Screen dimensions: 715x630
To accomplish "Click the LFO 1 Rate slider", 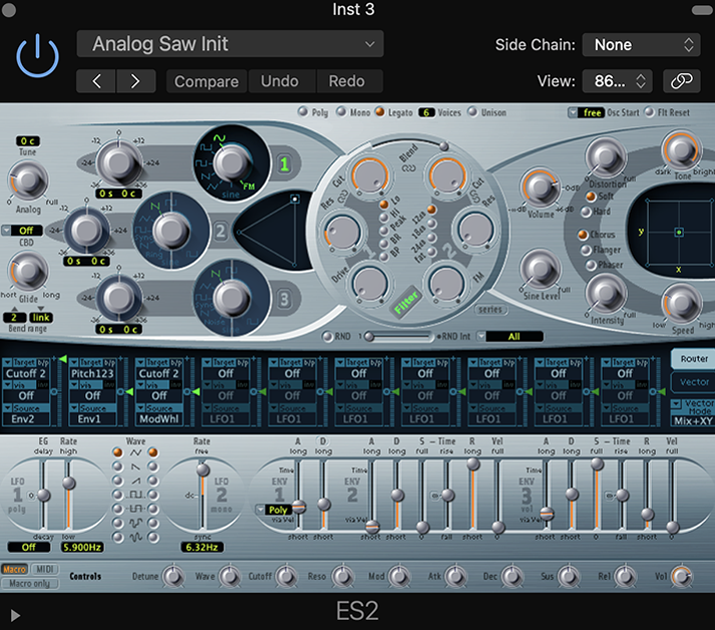I will tap(69, 492).
